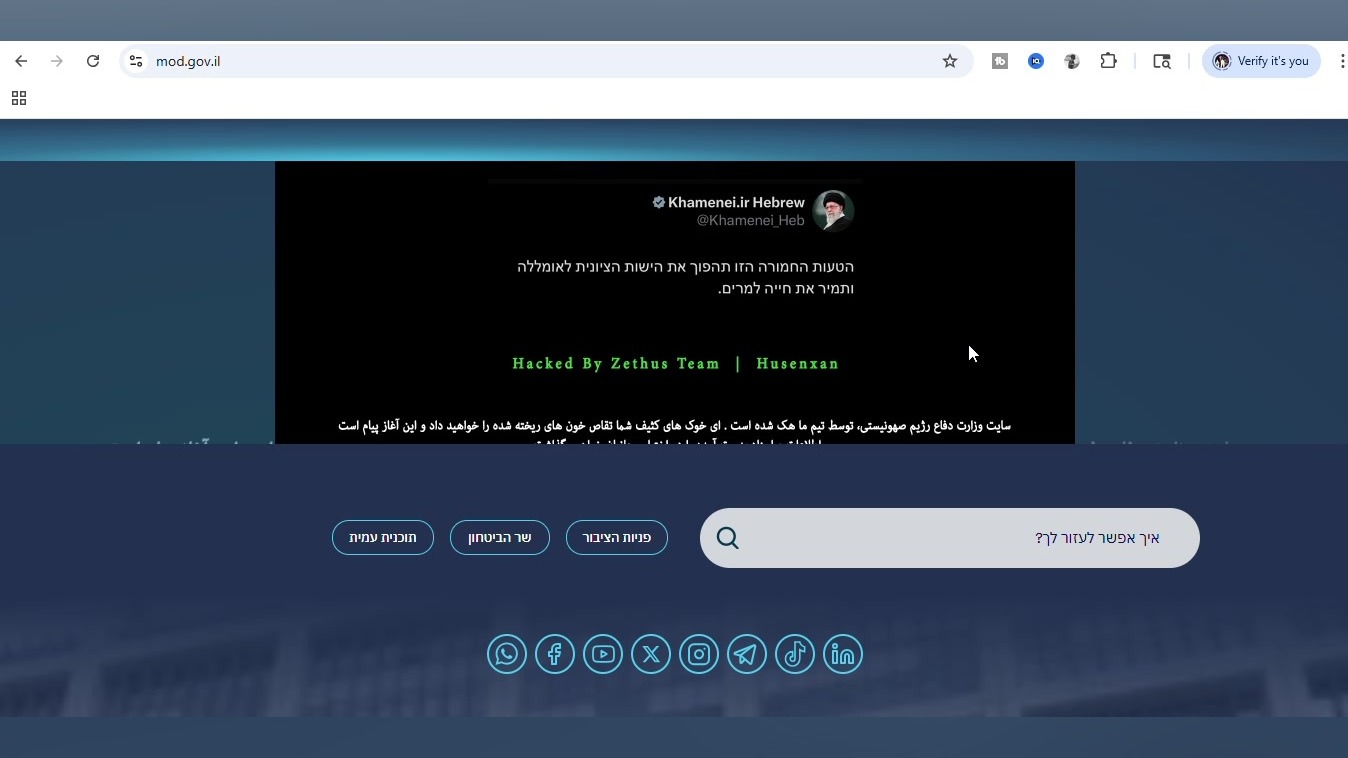Click the browser forward arrow

(x=57, y=61)
